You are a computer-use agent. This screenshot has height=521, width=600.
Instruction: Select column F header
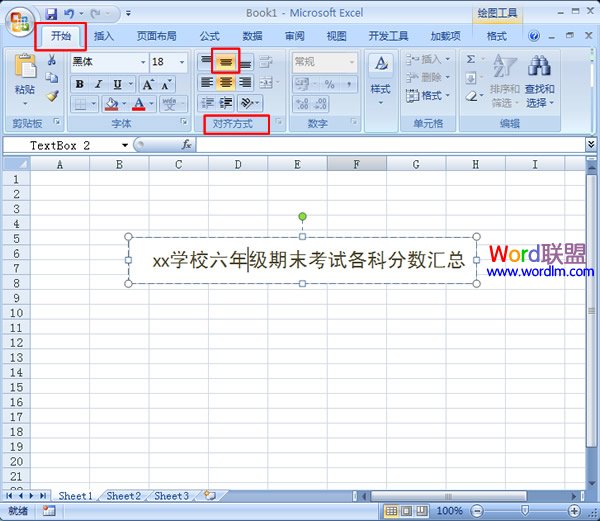(357, 164)
